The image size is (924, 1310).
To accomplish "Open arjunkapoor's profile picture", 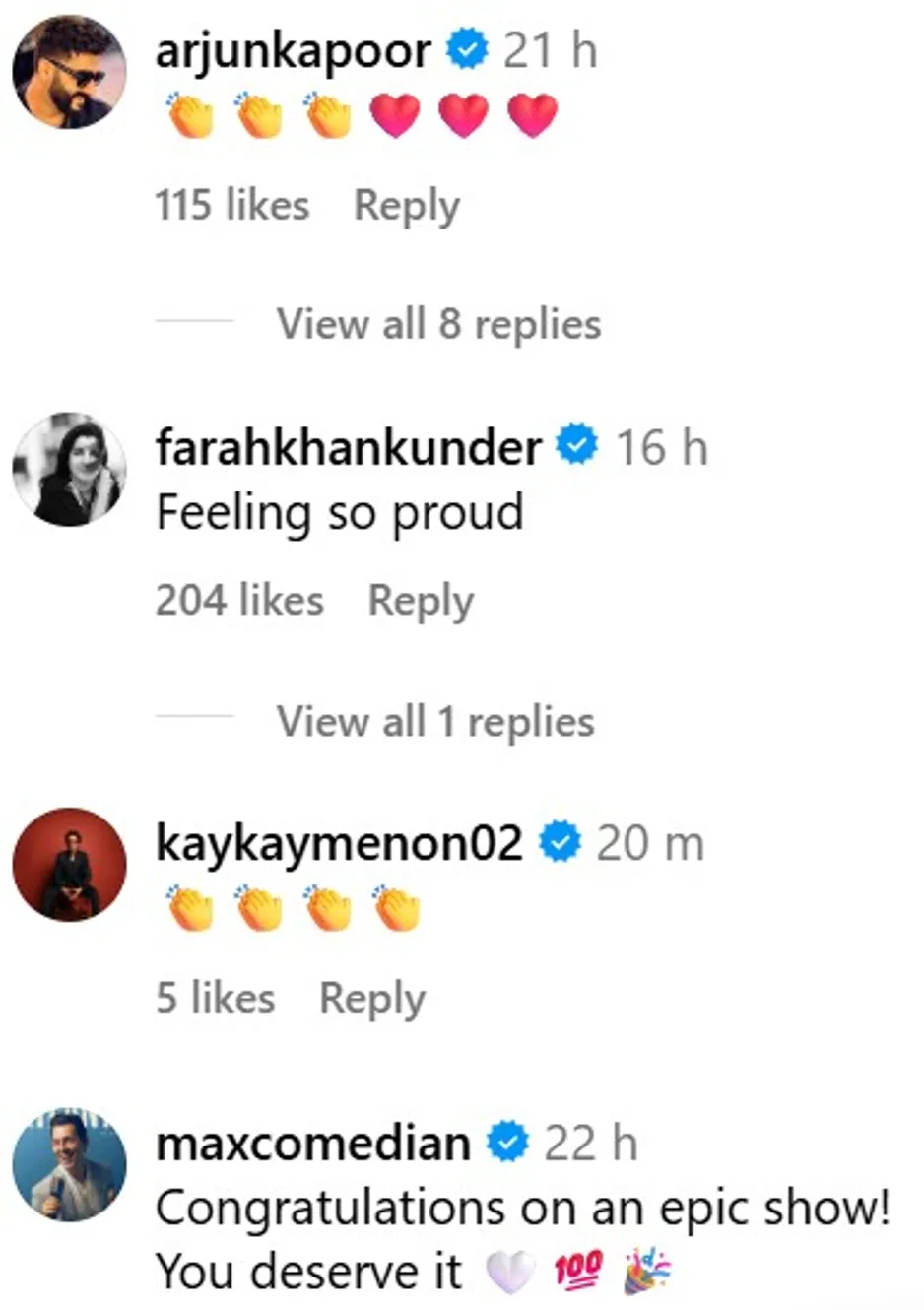I will (69, 72).
